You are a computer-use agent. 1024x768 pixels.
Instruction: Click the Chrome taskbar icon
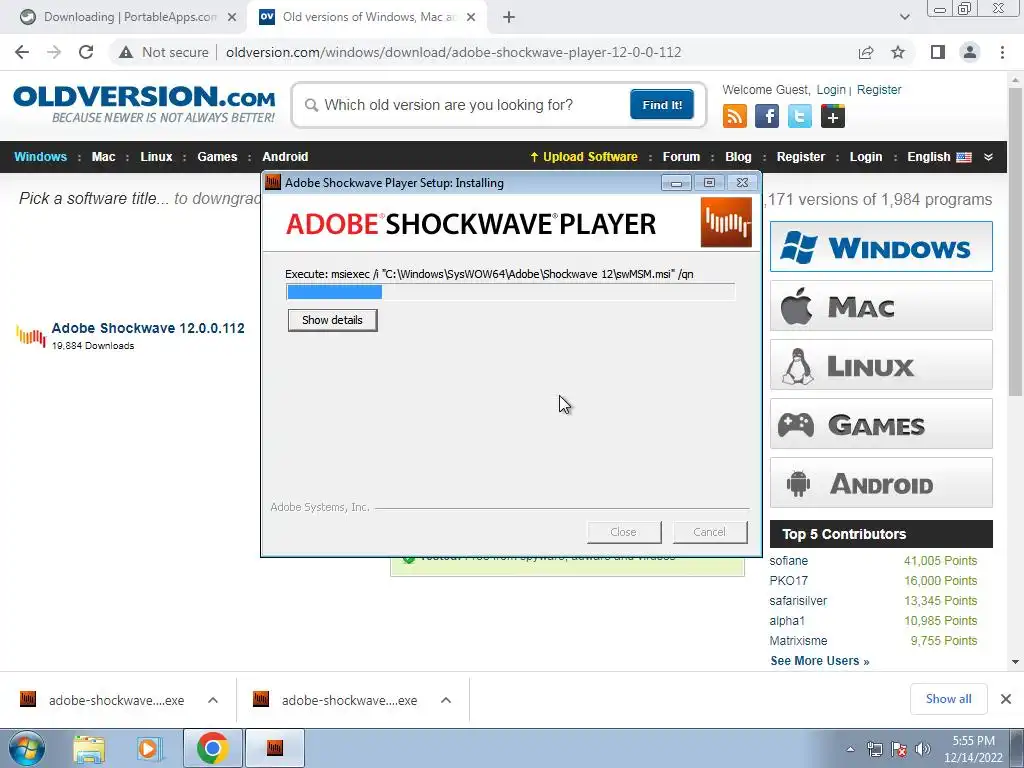[x=212, y=748]
